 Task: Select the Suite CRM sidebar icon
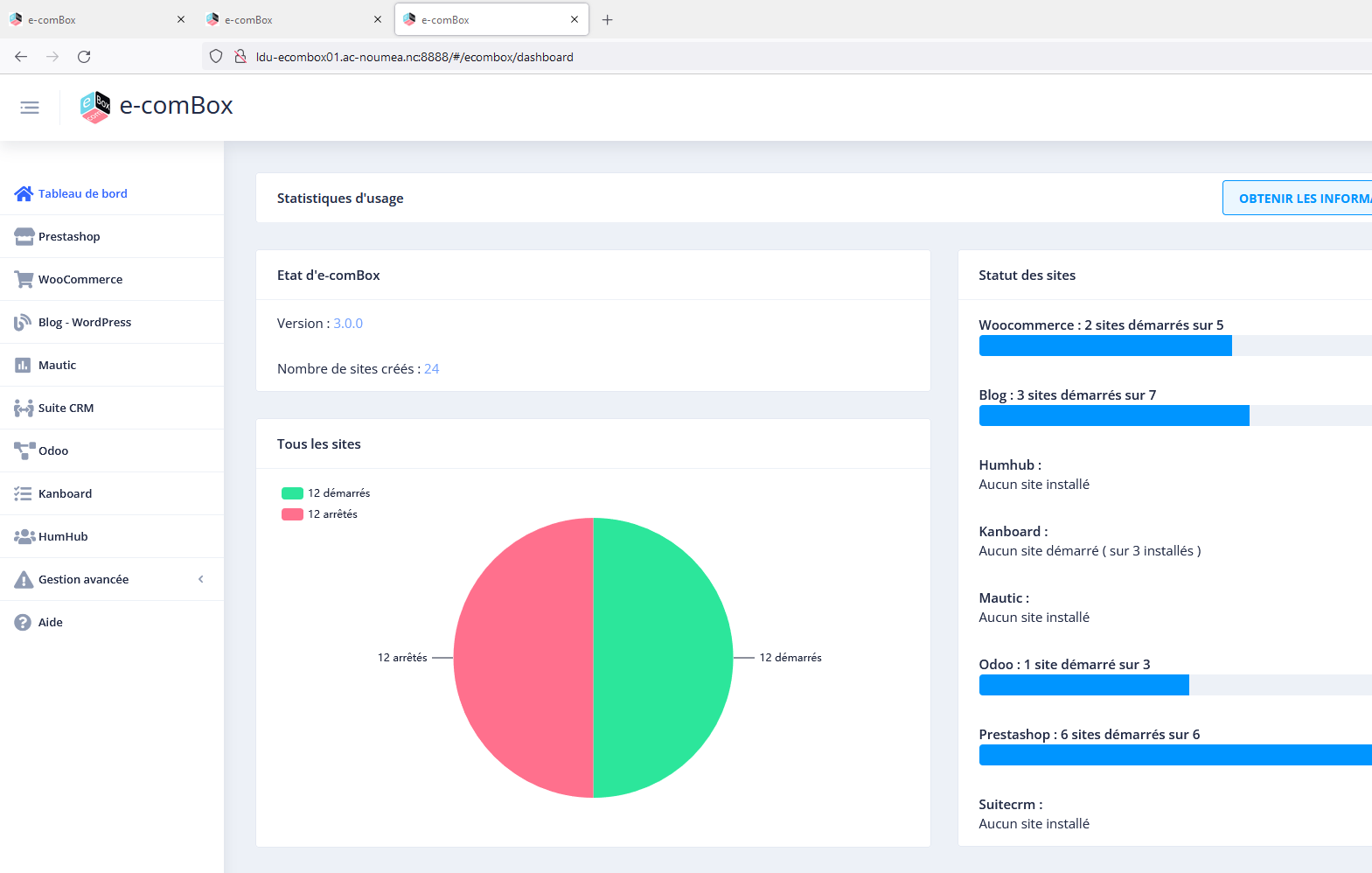coord(24,408)
